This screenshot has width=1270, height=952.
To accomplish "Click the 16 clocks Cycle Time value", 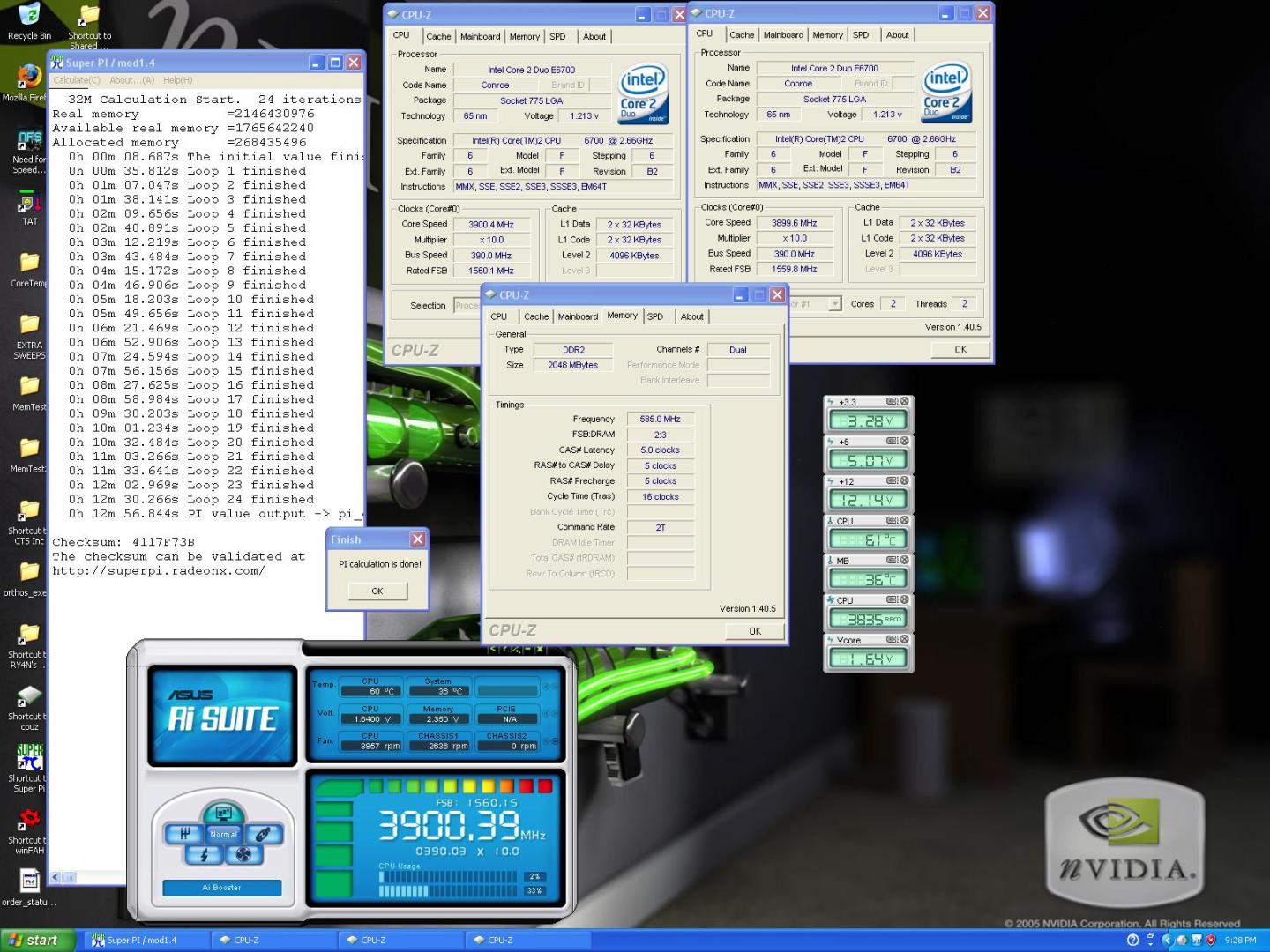I will click(x=661, y=496).
